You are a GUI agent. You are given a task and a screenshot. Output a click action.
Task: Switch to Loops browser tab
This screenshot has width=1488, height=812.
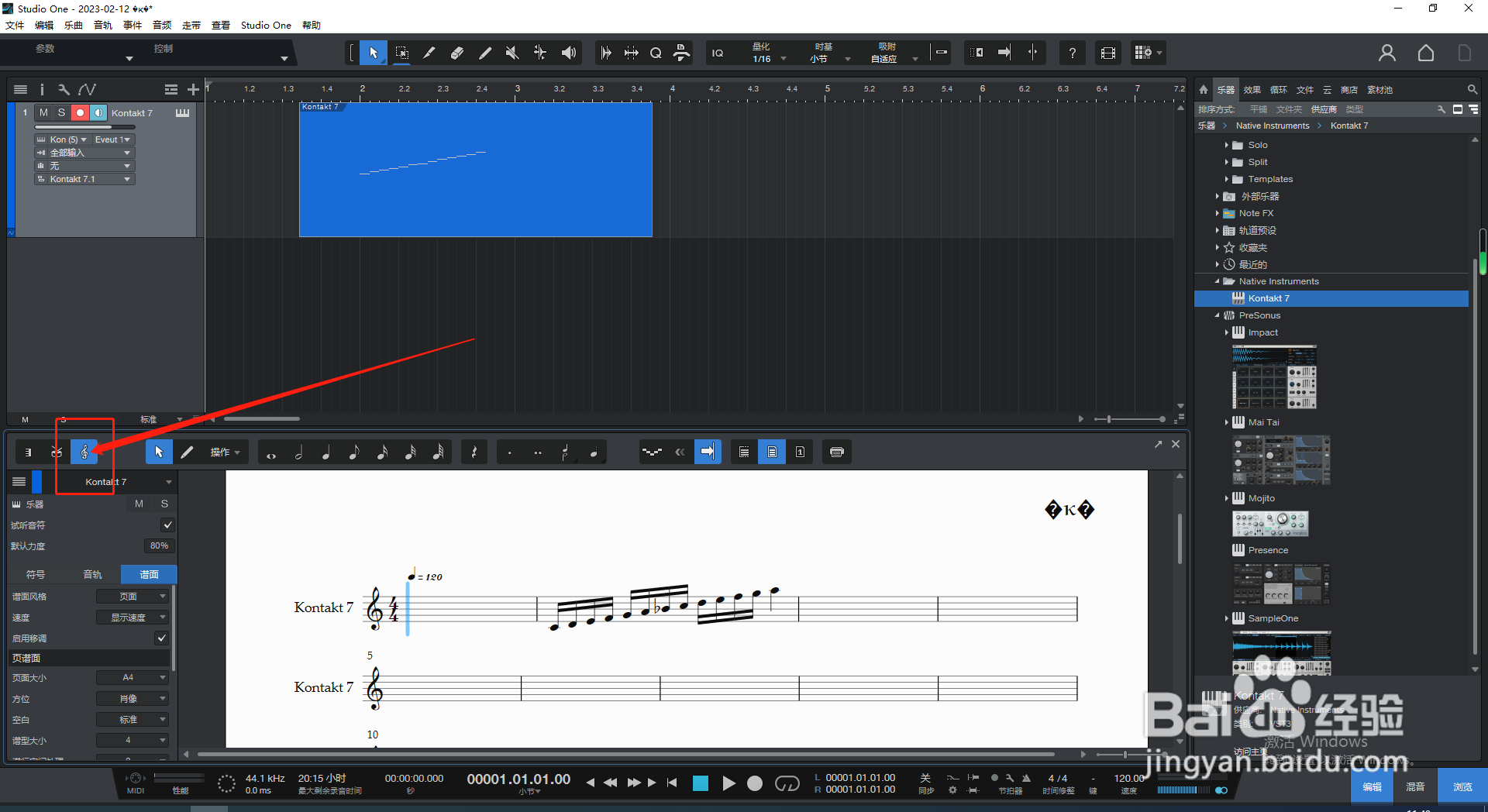coord(1279,90)
